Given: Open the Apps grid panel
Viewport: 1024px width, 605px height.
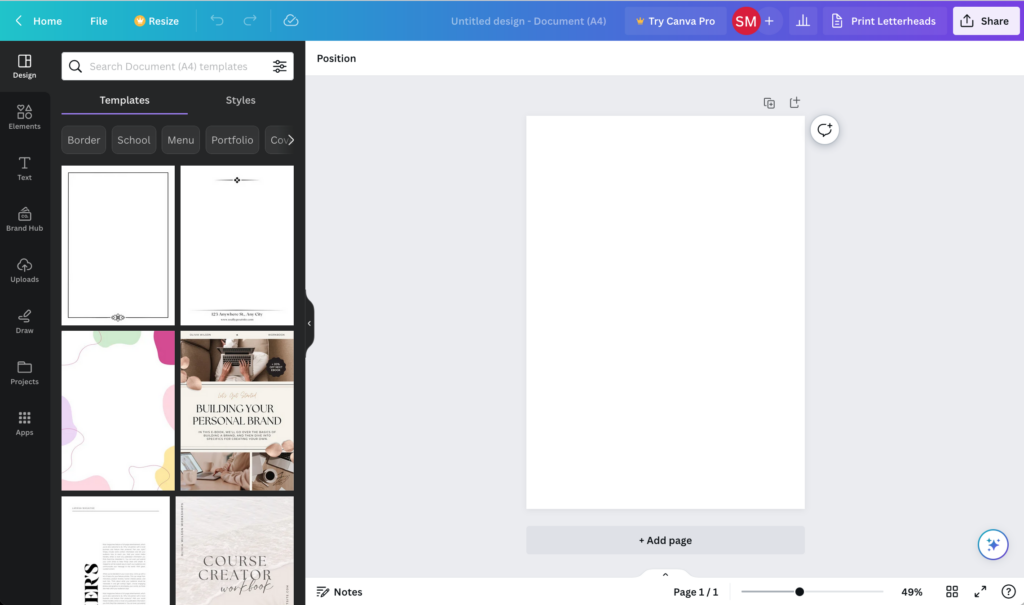Looking at the screenshot, I should (x=24, y=423).
